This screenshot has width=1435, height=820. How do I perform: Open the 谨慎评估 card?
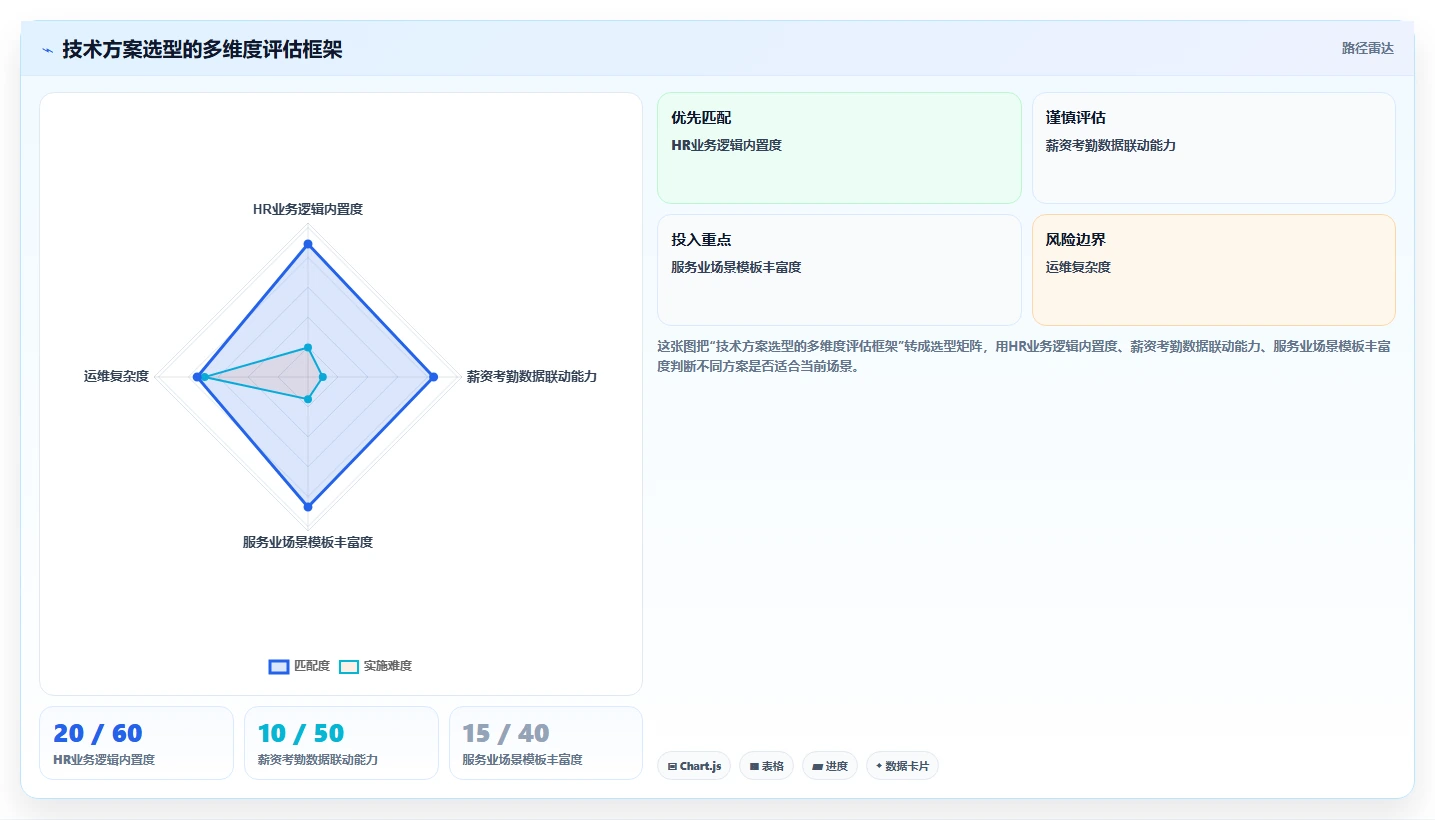pos(1213,148)
